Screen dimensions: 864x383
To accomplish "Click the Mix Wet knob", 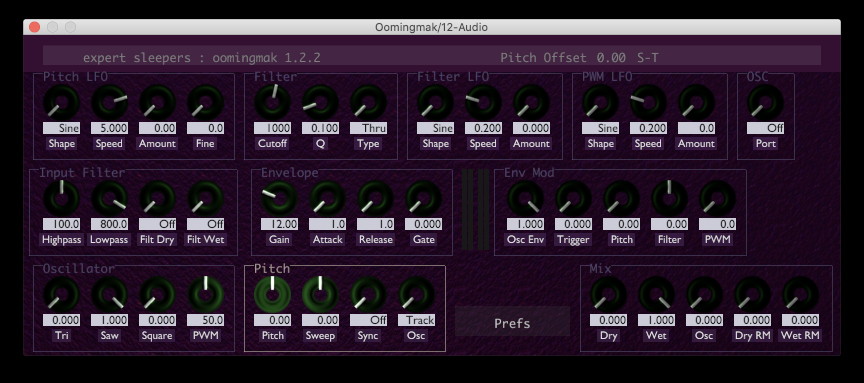I will (656, 294).
